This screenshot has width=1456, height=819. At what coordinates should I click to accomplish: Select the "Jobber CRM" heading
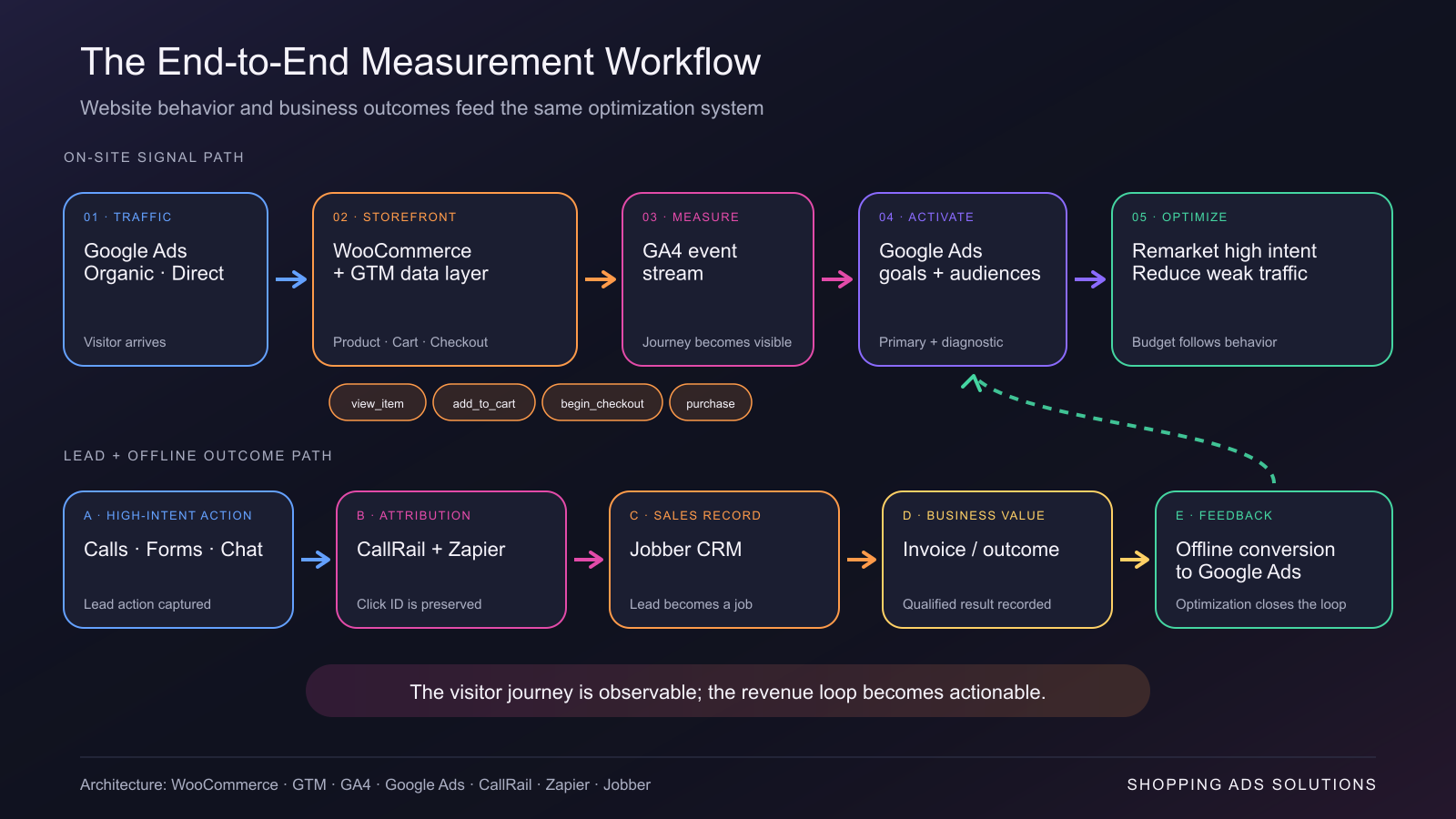tap(686, 550)
